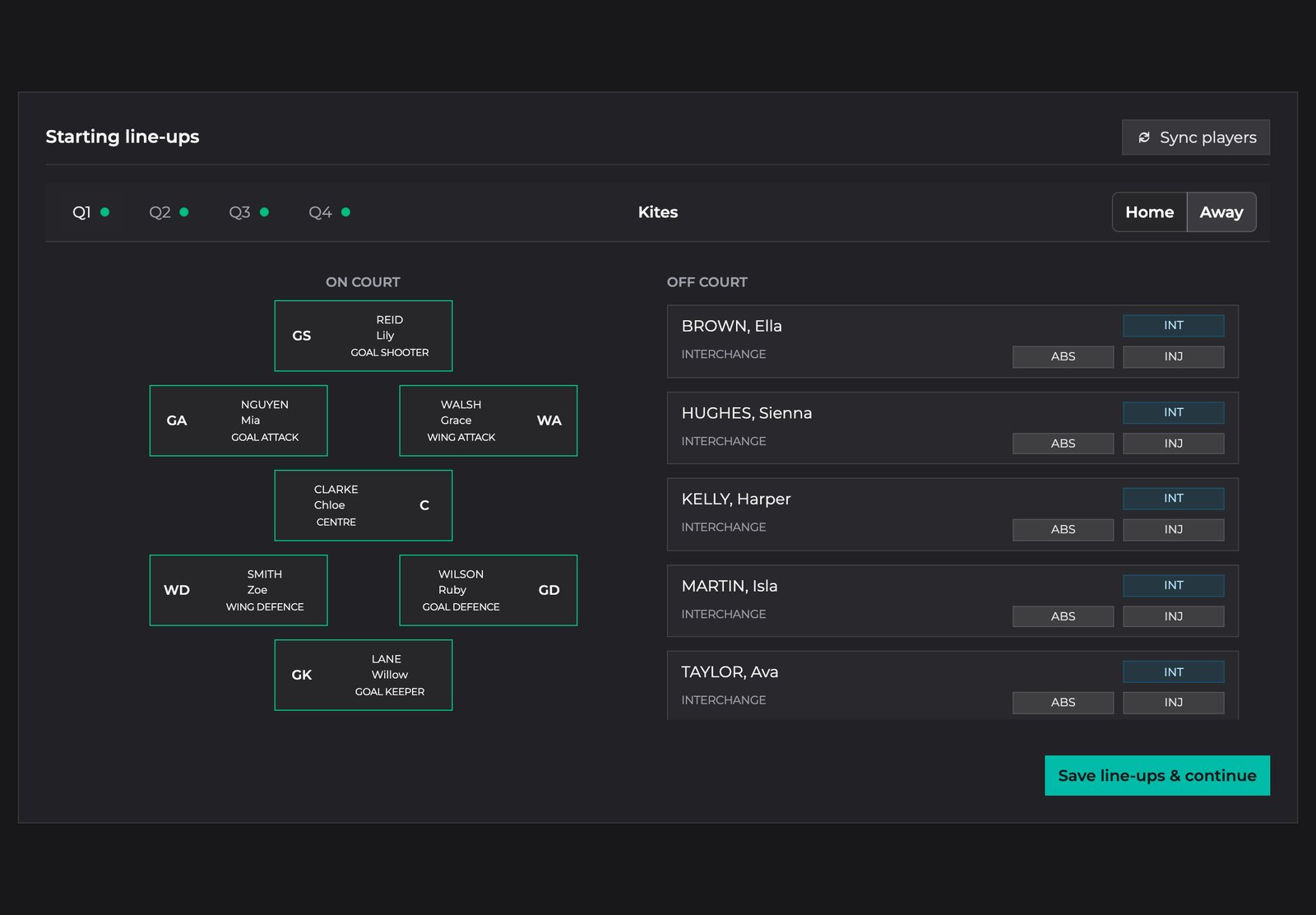Select the Goal Defence card for Ruby Wilson

pyautogui.click(x=489, y=590)
